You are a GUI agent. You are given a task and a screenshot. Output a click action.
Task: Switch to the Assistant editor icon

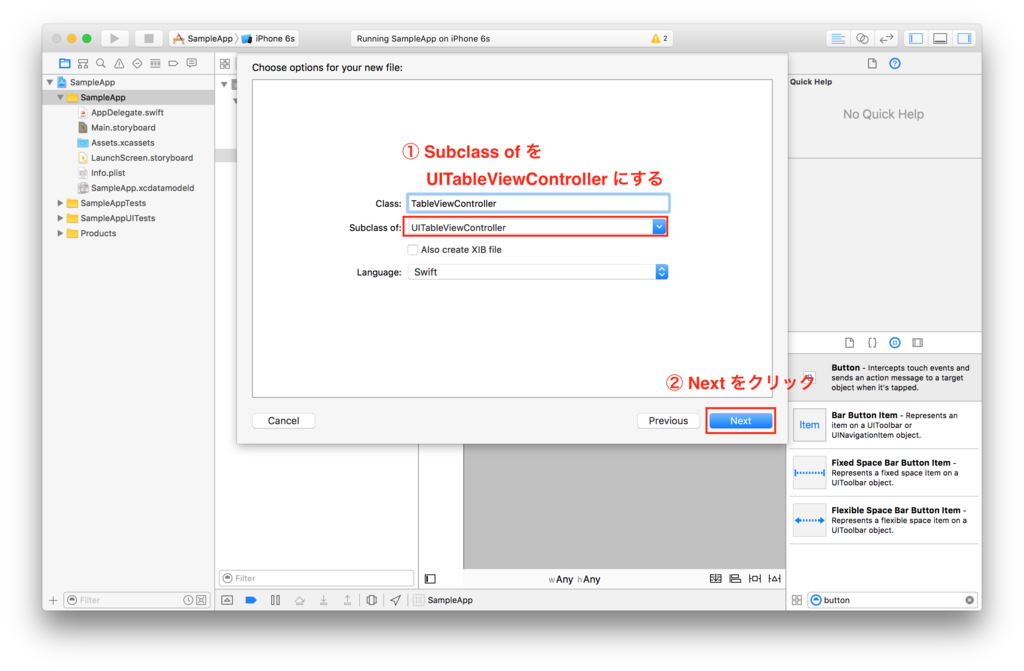(x=862, y=39)
